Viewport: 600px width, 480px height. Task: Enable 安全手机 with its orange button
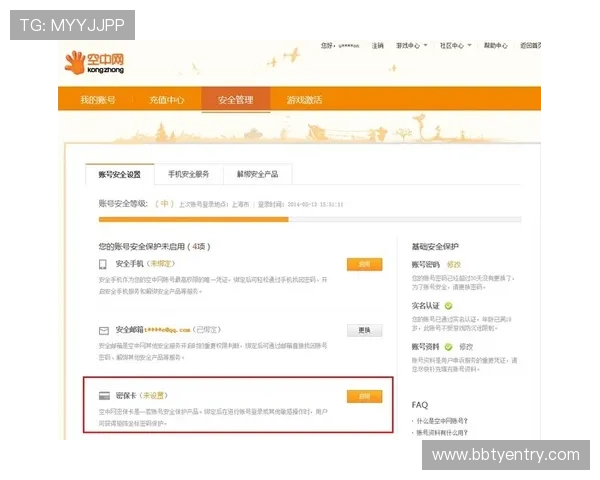[365, 264]
